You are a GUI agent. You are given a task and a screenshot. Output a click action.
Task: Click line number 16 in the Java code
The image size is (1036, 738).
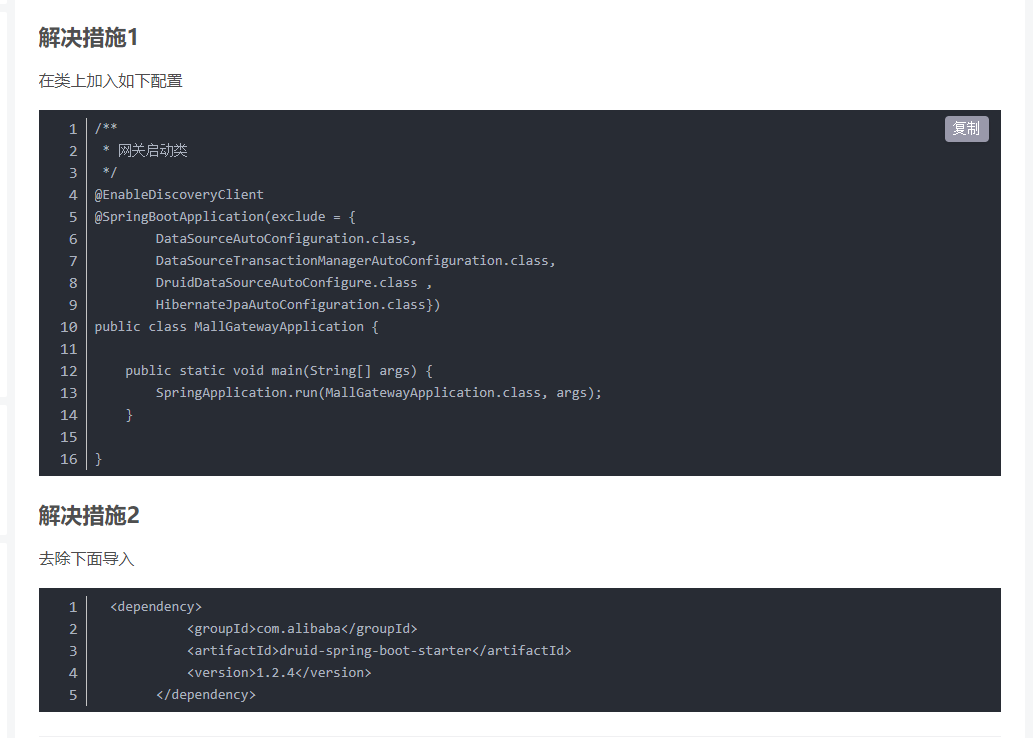pos(68,459)
